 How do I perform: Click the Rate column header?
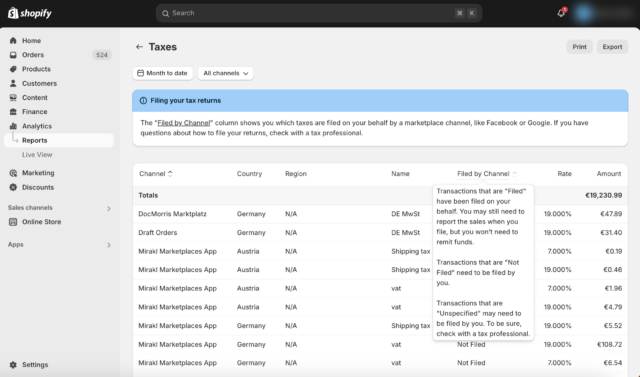564,174
